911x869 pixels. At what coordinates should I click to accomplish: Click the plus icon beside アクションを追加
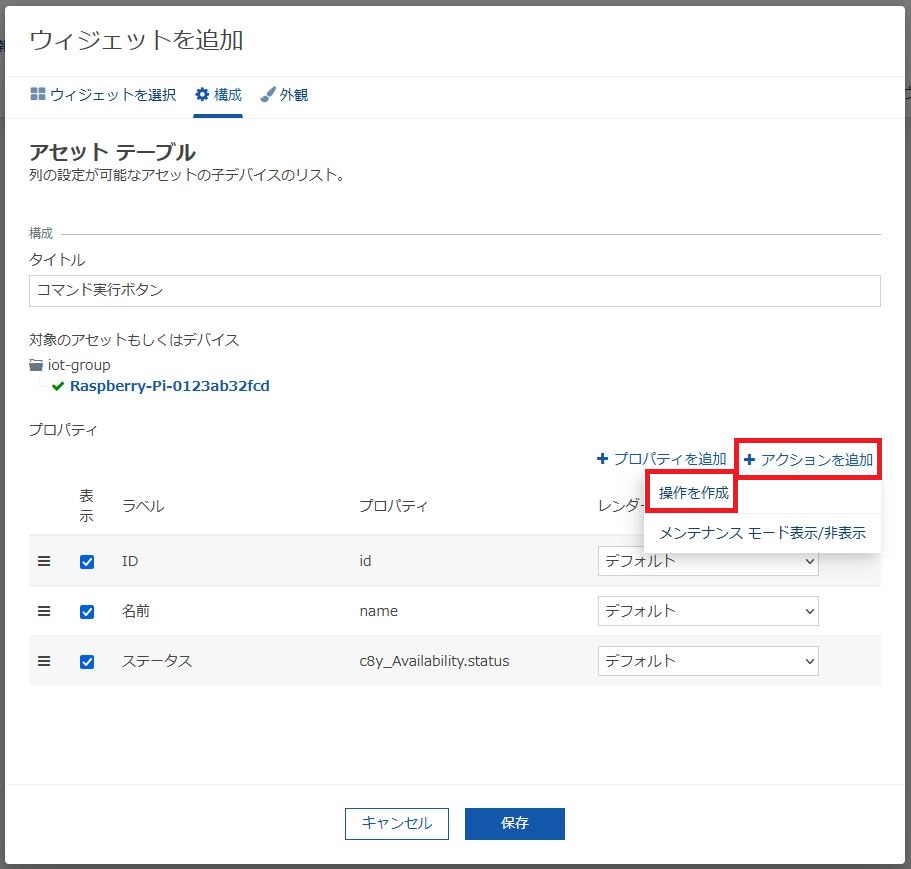749,459
